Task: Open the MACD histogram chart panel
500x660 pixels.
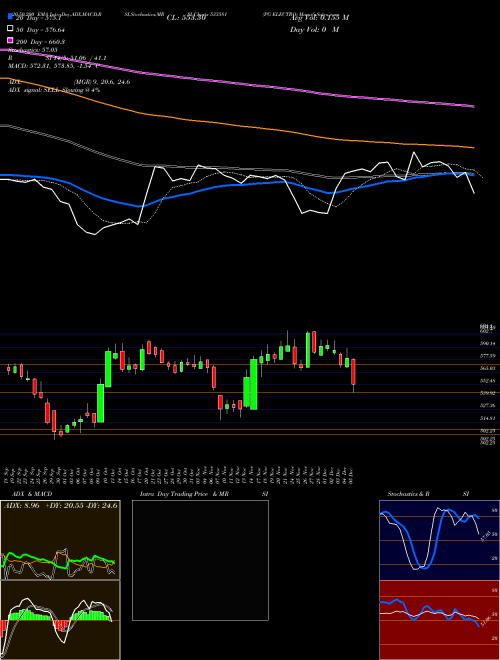Action: 60,620
